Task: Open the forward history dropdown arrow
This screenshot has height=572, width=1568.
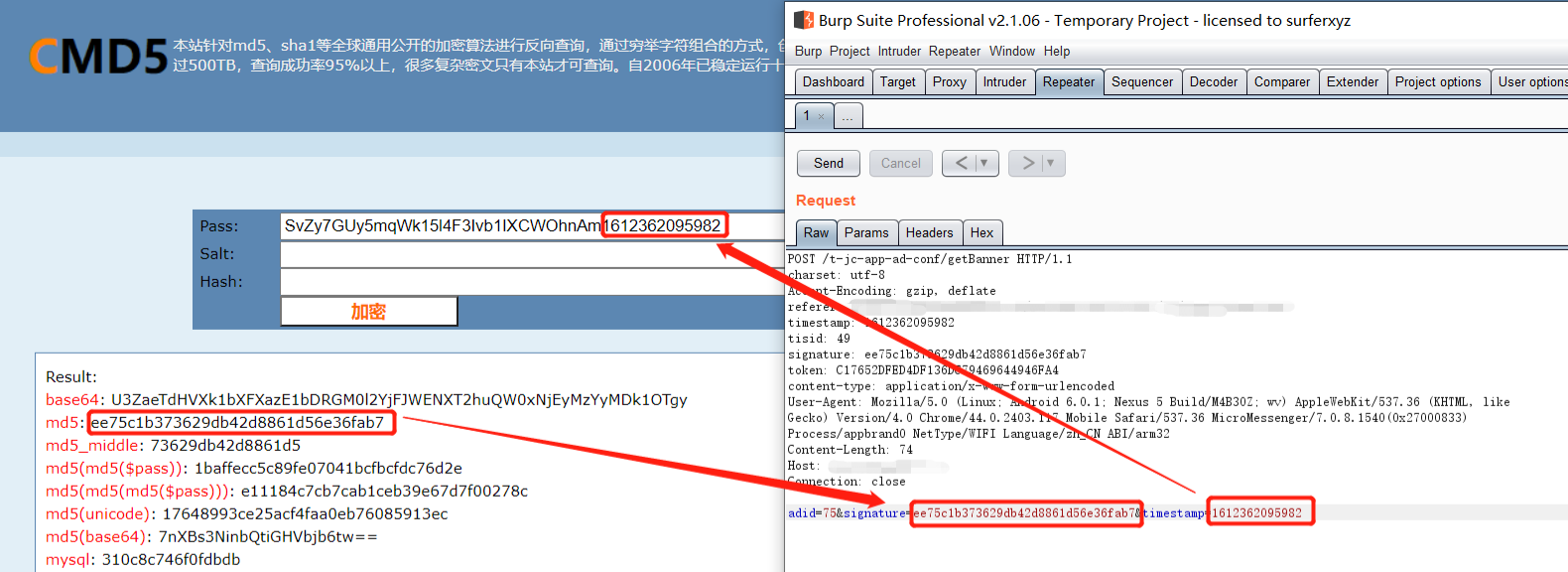Action: tap(1052, 163)
